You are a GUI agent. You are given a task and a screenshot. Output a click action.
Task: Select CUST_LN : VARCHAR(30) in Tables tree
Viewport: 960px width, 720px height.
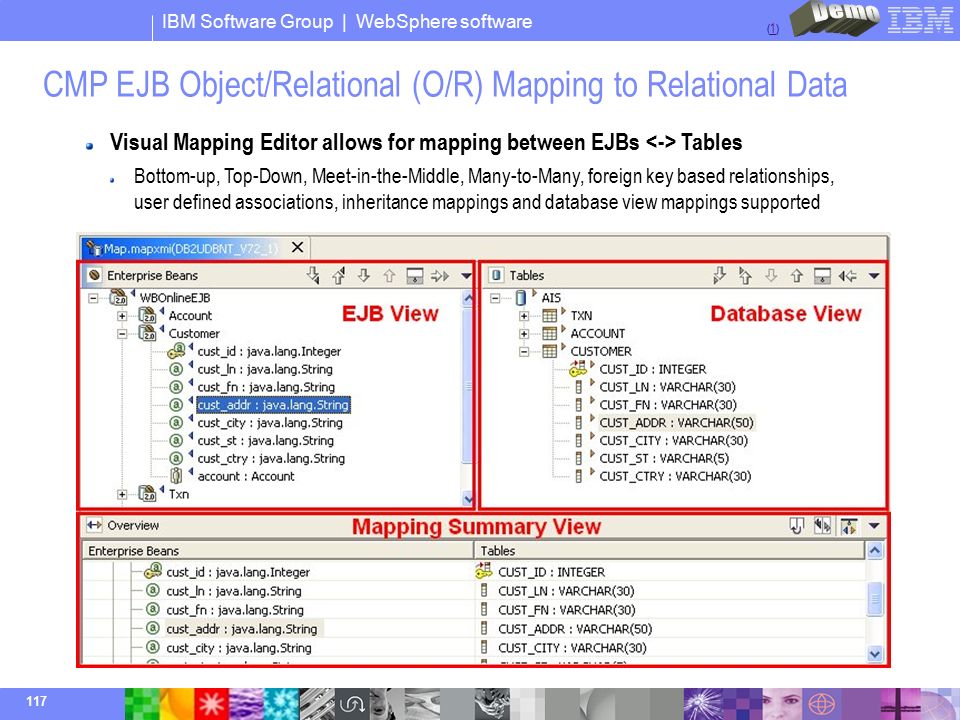(667, 387)
